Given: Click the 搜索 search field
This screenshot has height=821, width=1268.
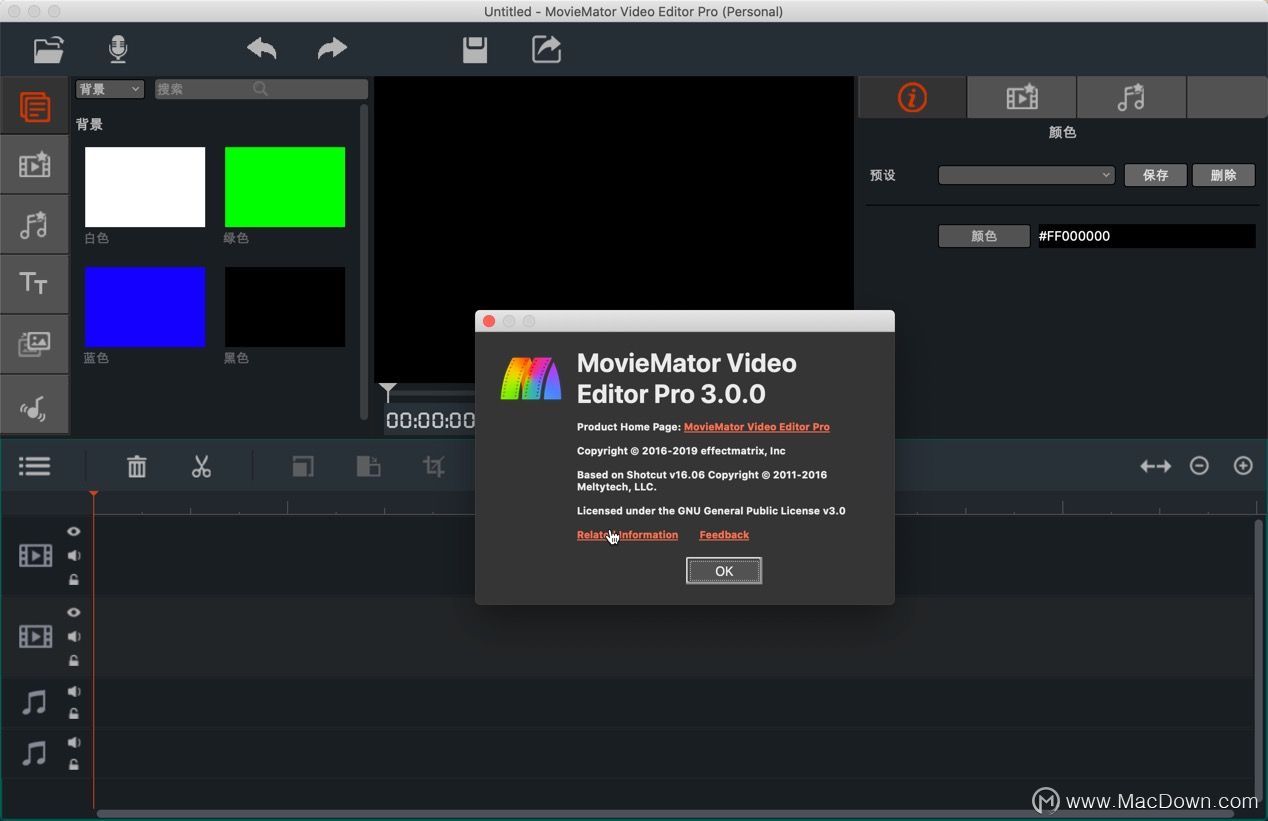Looking at the screenshot, I should (x=261, y=89).
